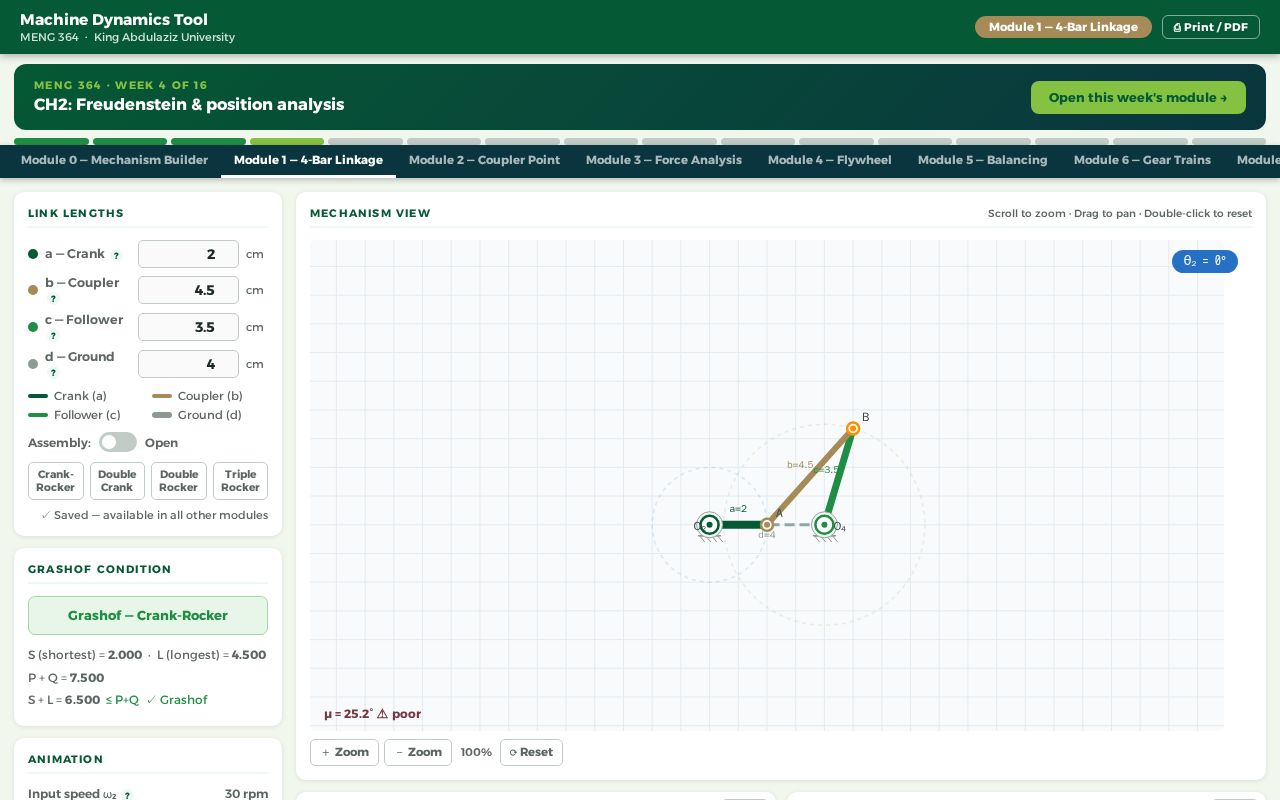Click the + Zoom button

[344, 752]
